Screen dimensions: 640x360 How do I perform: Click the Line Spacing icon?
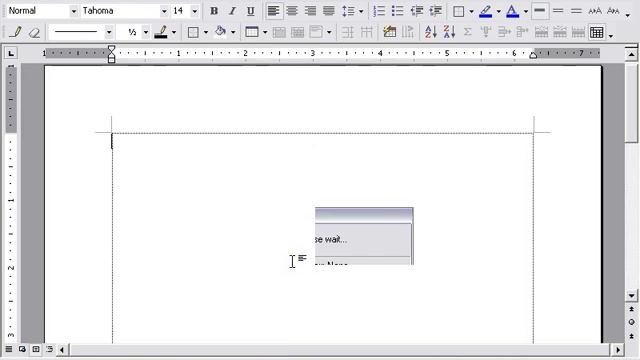pyautogui.click(x=348, y=11)
